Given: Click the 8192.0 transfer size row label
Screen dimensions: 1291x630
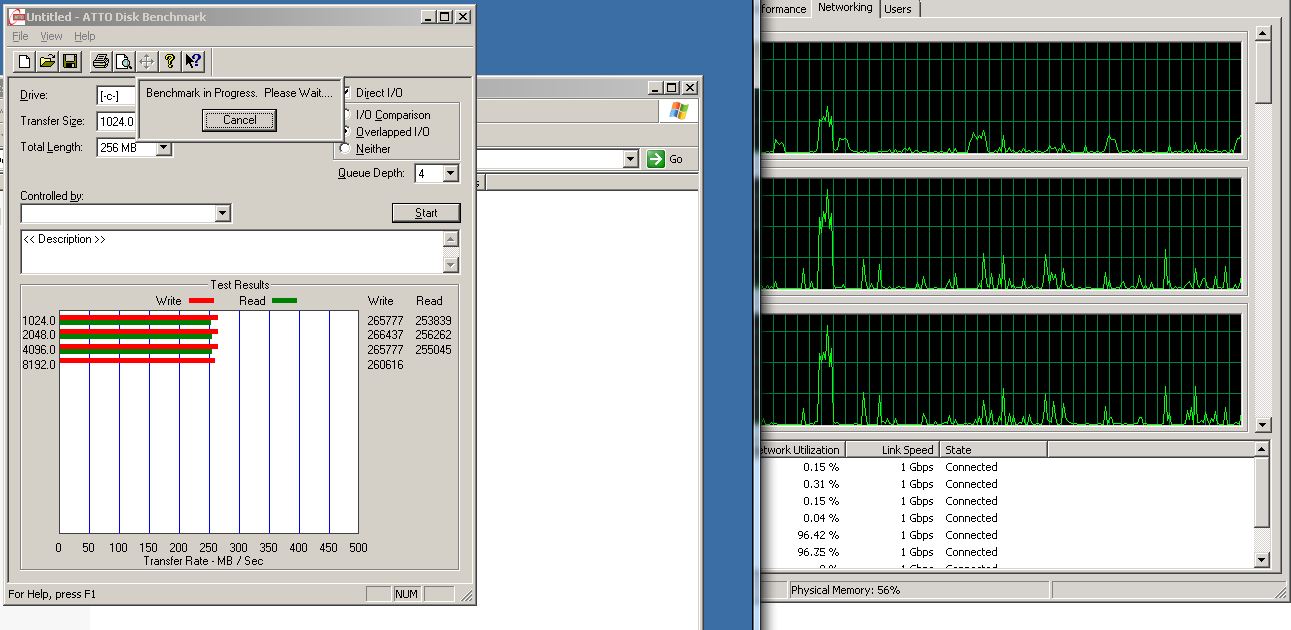Looking at the screenshot, I should (x=39, y=365).
